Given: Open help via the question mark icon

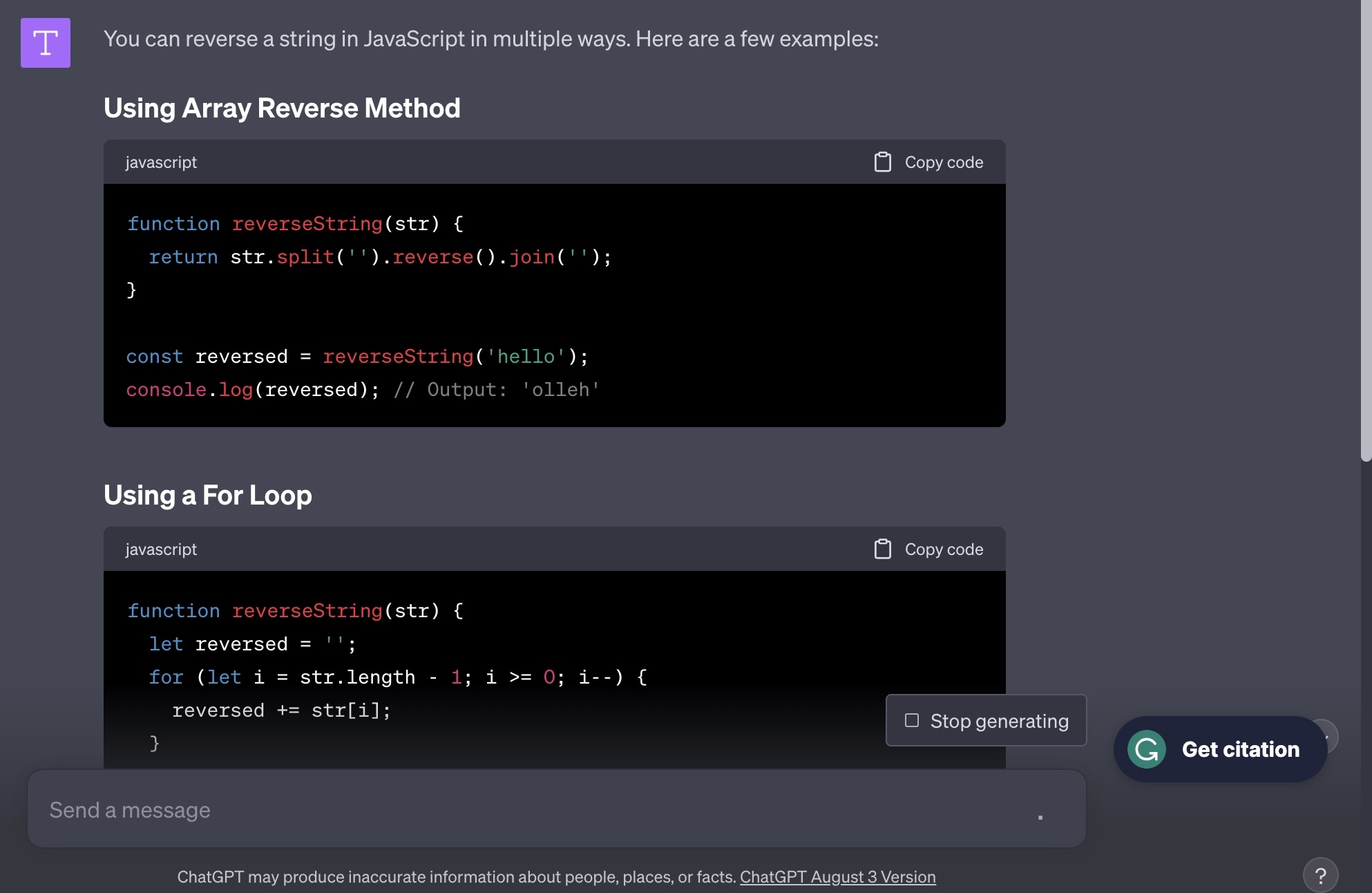Looking at the screenshot, I should (1320, 875).
